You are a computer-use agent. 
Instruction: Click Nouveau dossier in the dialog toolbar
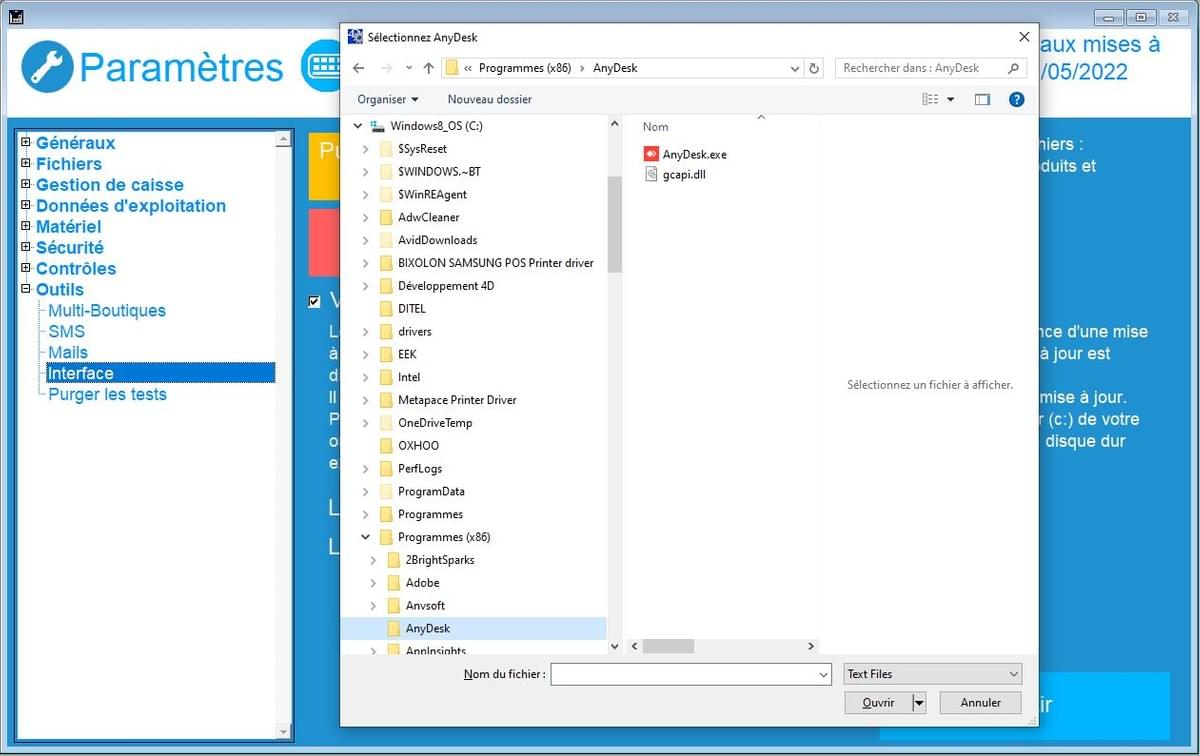point(489,99)
